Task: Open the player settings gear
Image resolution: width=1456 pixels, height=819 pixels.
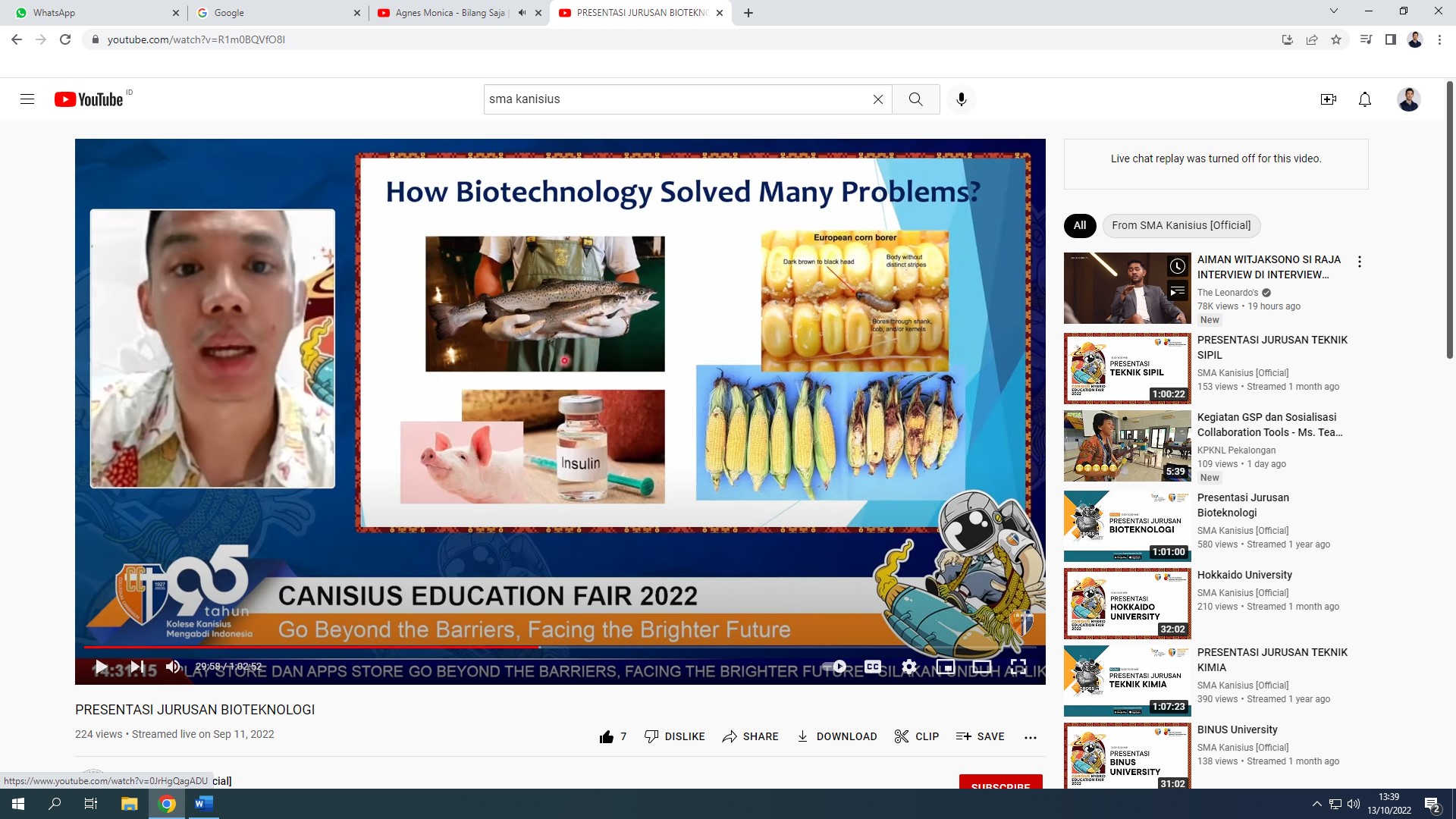Action: (x=909, y=667)
